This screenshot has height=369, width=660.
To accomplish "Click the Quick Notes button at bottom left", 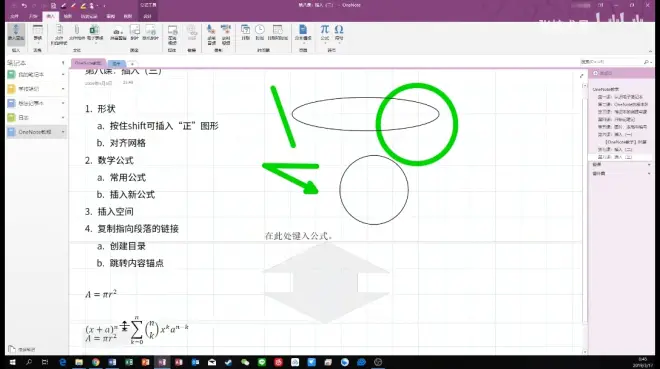I will pyautogui.click(x=22, y=350).
